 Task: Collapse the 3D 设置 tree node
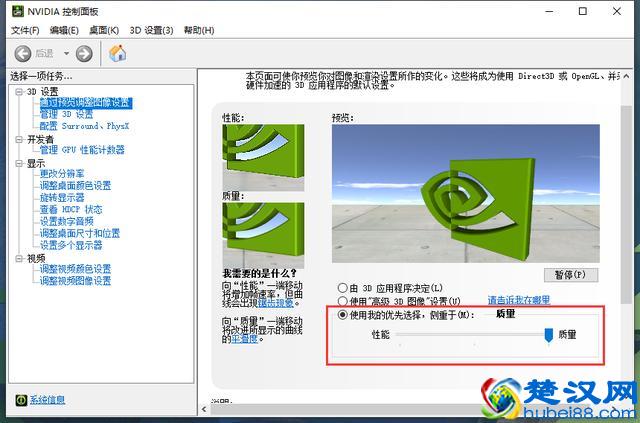pos(19,92)
